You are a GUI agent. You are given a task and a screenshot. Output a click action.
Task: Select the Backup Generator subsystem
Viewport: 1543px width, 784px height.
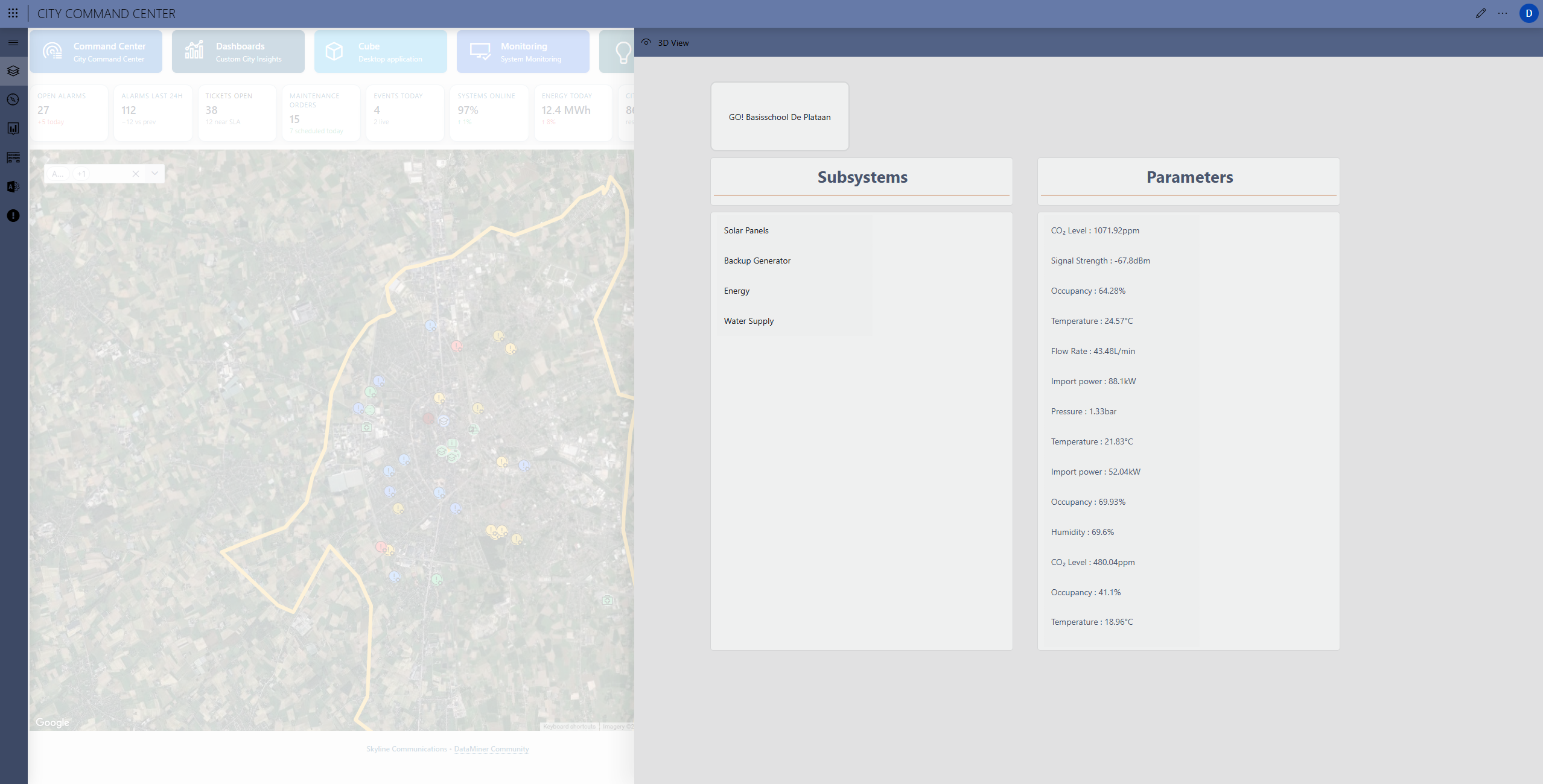tap(757, 261)
